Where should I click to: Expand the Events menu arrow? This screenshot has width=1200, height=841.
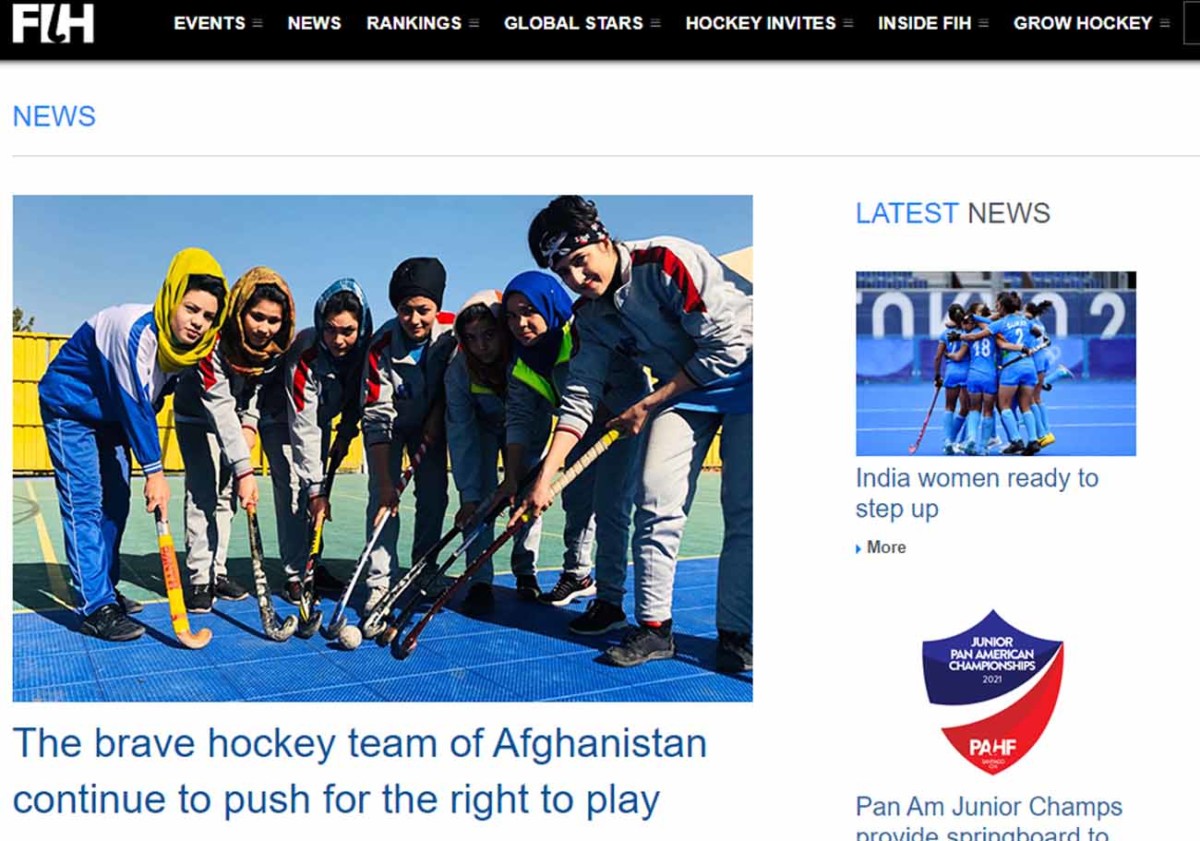[258, 23]
